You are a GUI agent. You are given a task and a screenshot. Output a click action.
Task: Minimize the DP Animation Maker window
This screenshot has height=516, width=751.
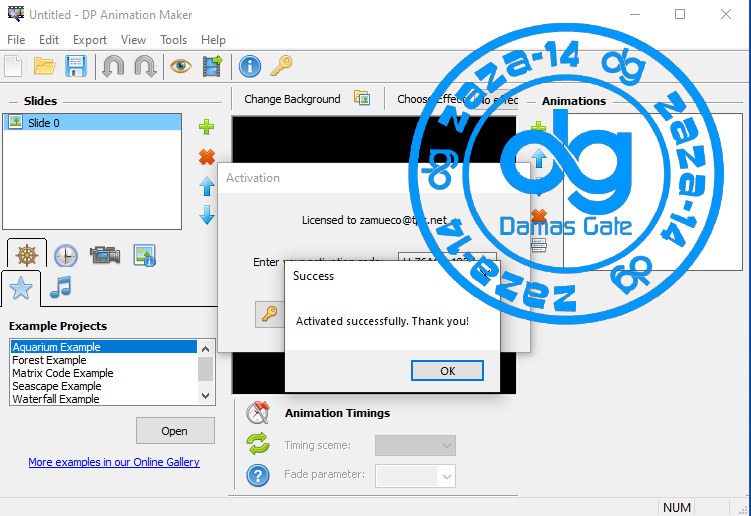pos(635,14)
